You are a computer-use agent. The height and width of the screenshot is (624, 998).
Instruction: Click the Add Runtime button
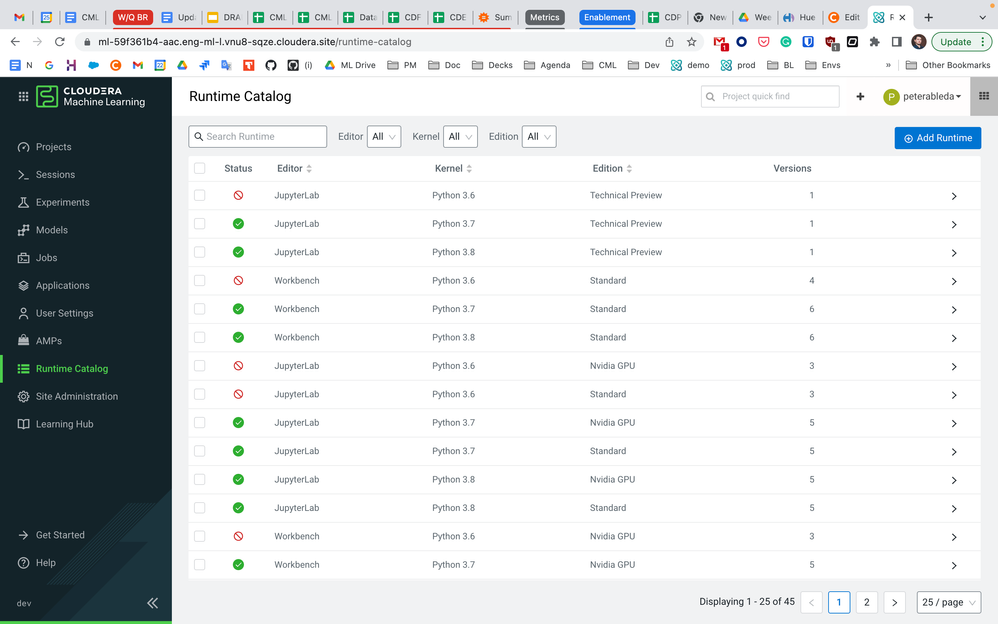(x=937, y=138)
